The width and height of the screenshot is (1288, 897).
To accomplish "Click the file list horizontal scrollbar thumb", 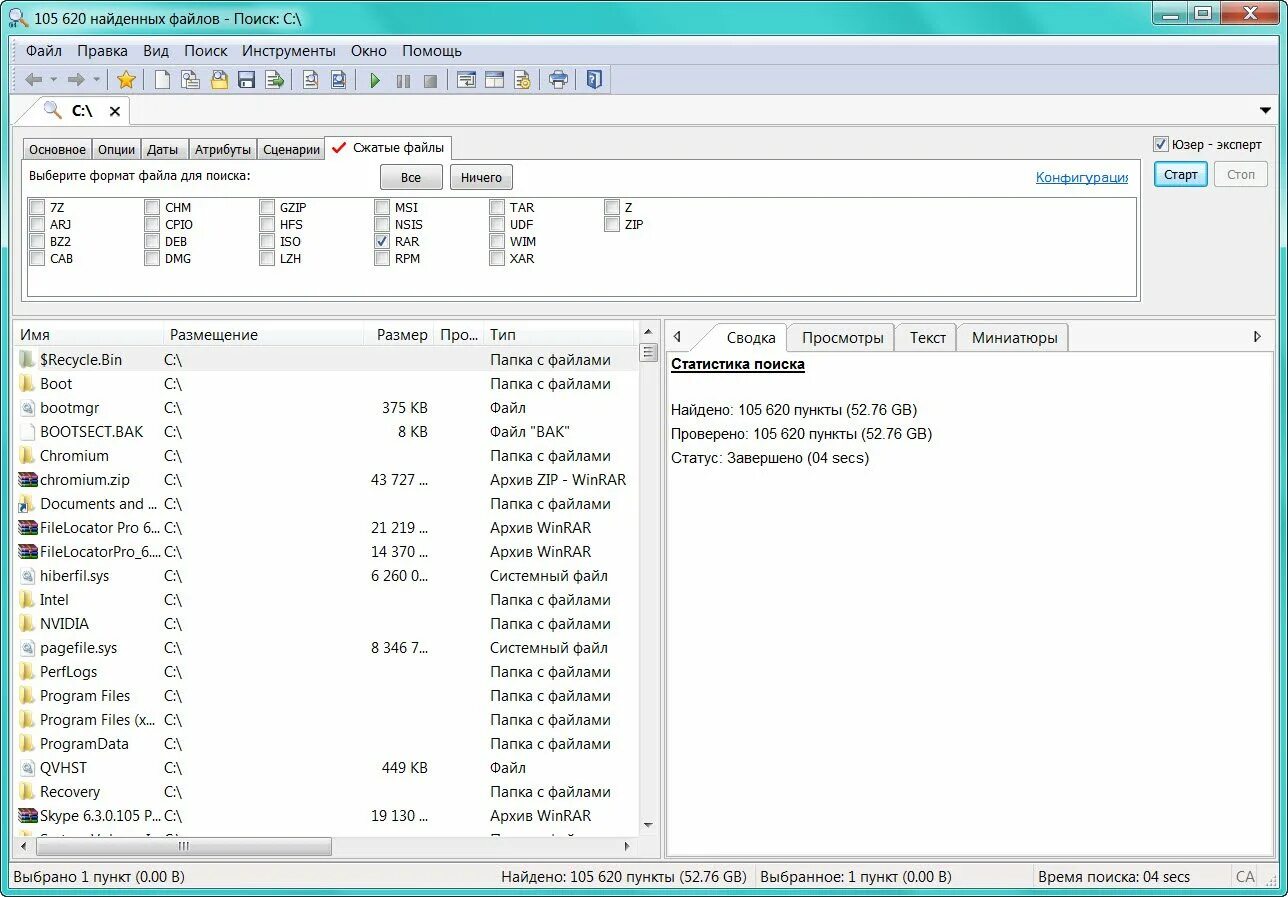I will coord(184,846).
